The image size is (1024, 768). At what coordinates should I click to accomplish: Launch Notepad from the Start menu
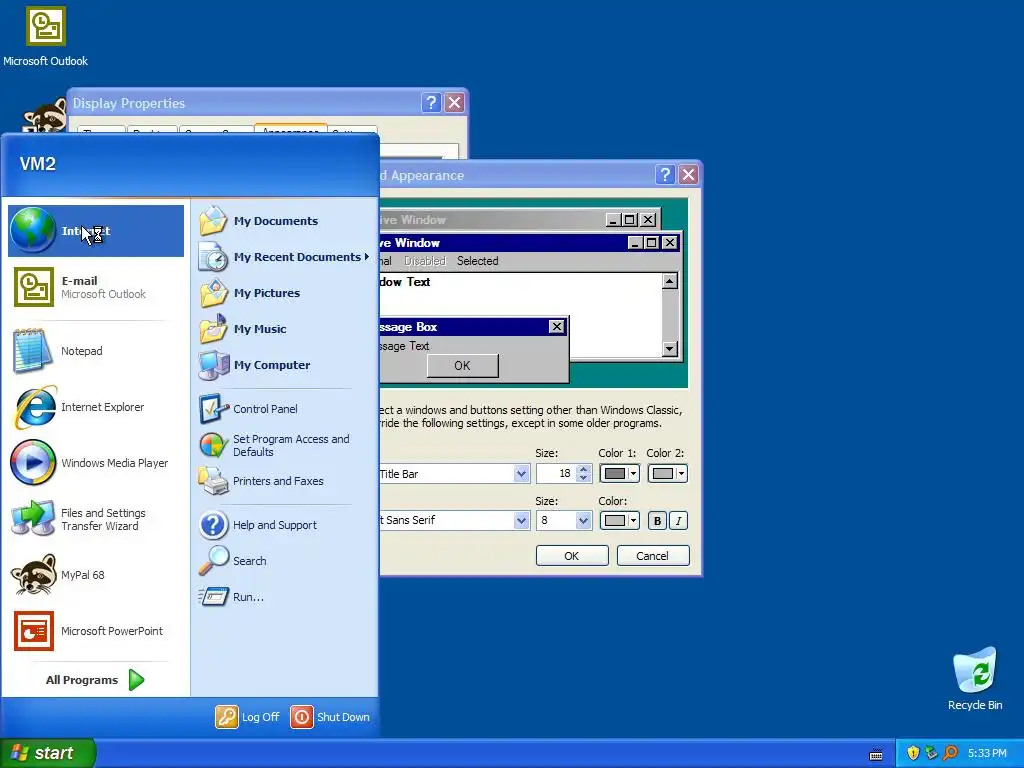tap(95, 351)
